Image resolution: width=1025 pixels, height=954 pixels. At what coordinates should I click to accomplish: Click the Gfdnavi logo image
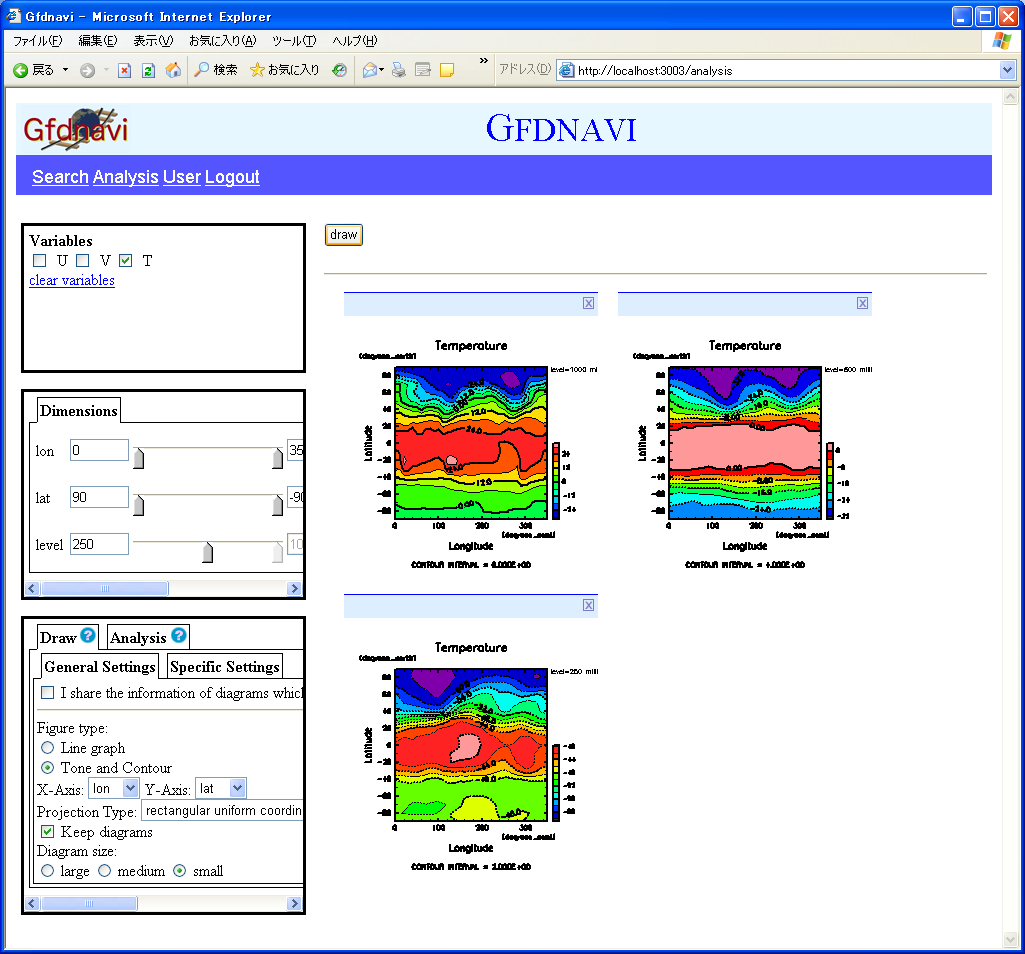tap(75, 129)
